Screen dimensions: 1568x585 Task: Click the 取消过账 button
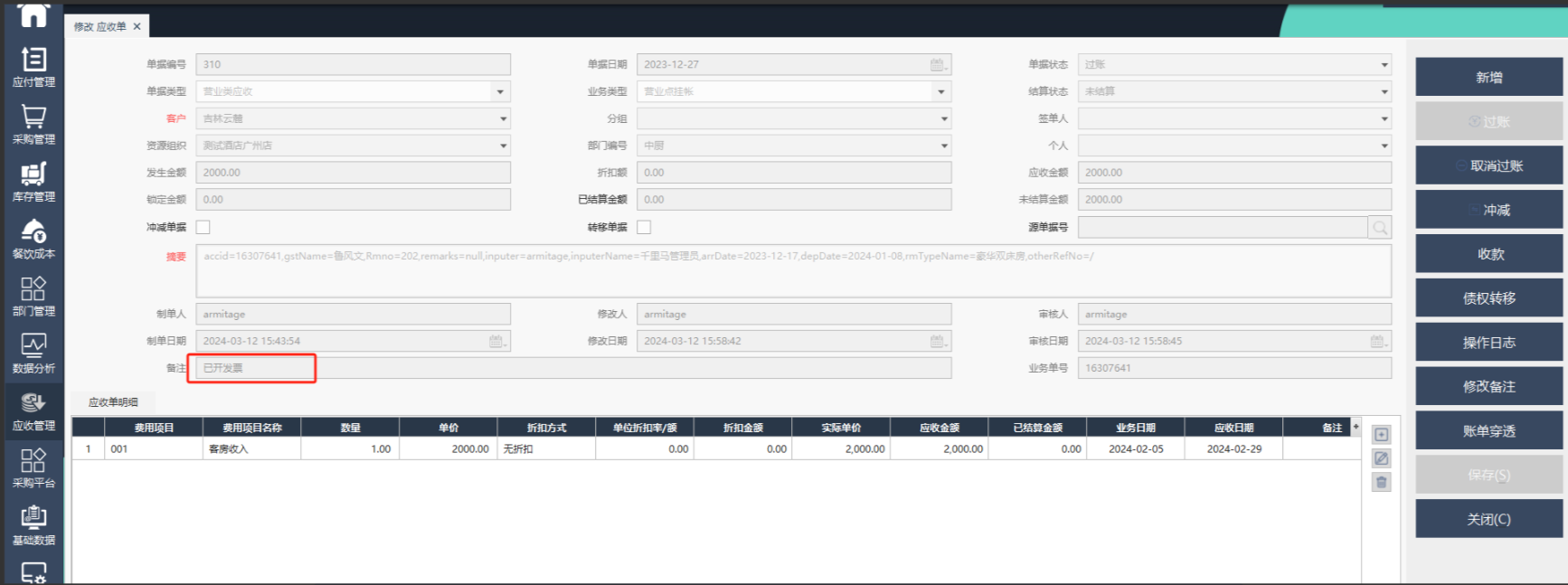click(1488, 165)
